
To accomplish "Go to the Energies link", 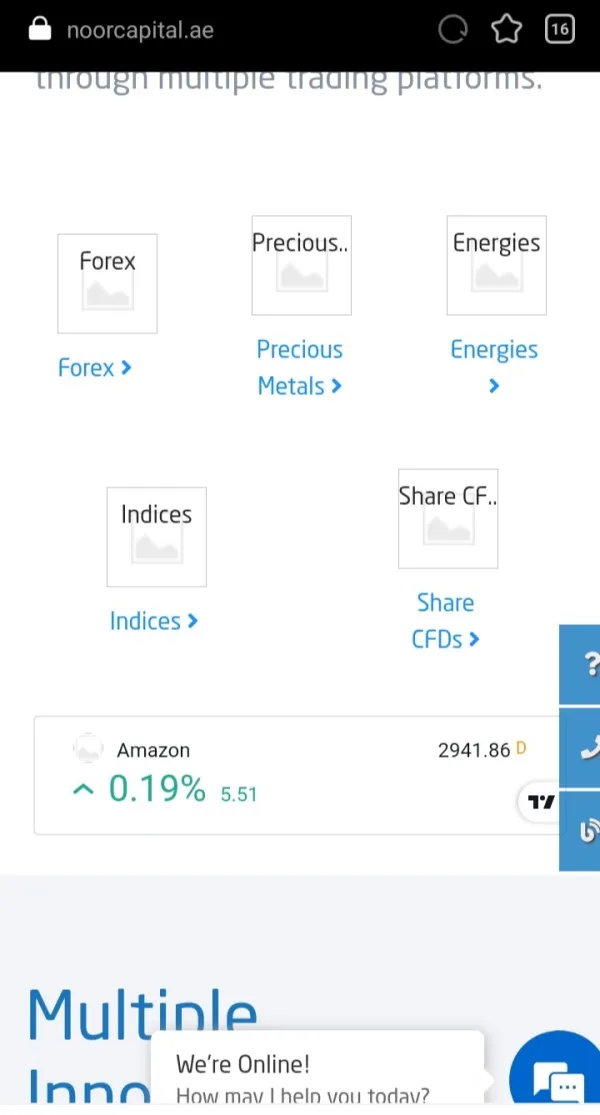I will click(x=494, y=351).
